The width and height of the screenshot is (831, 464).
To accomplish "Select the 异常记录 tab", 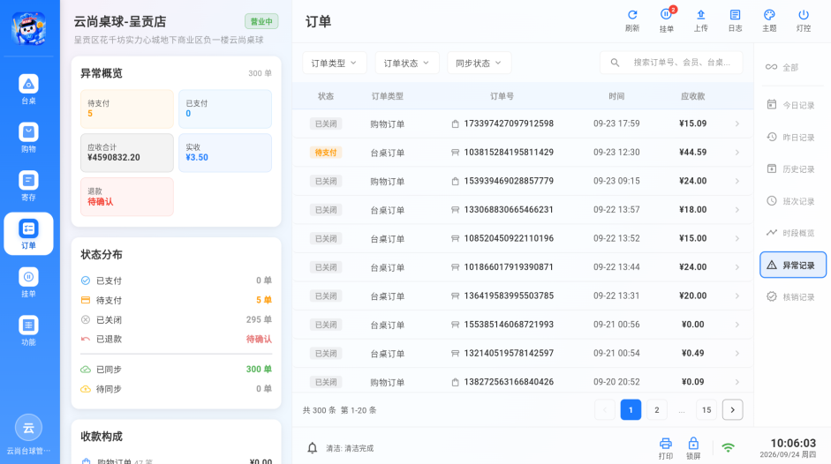I will 793,265.
